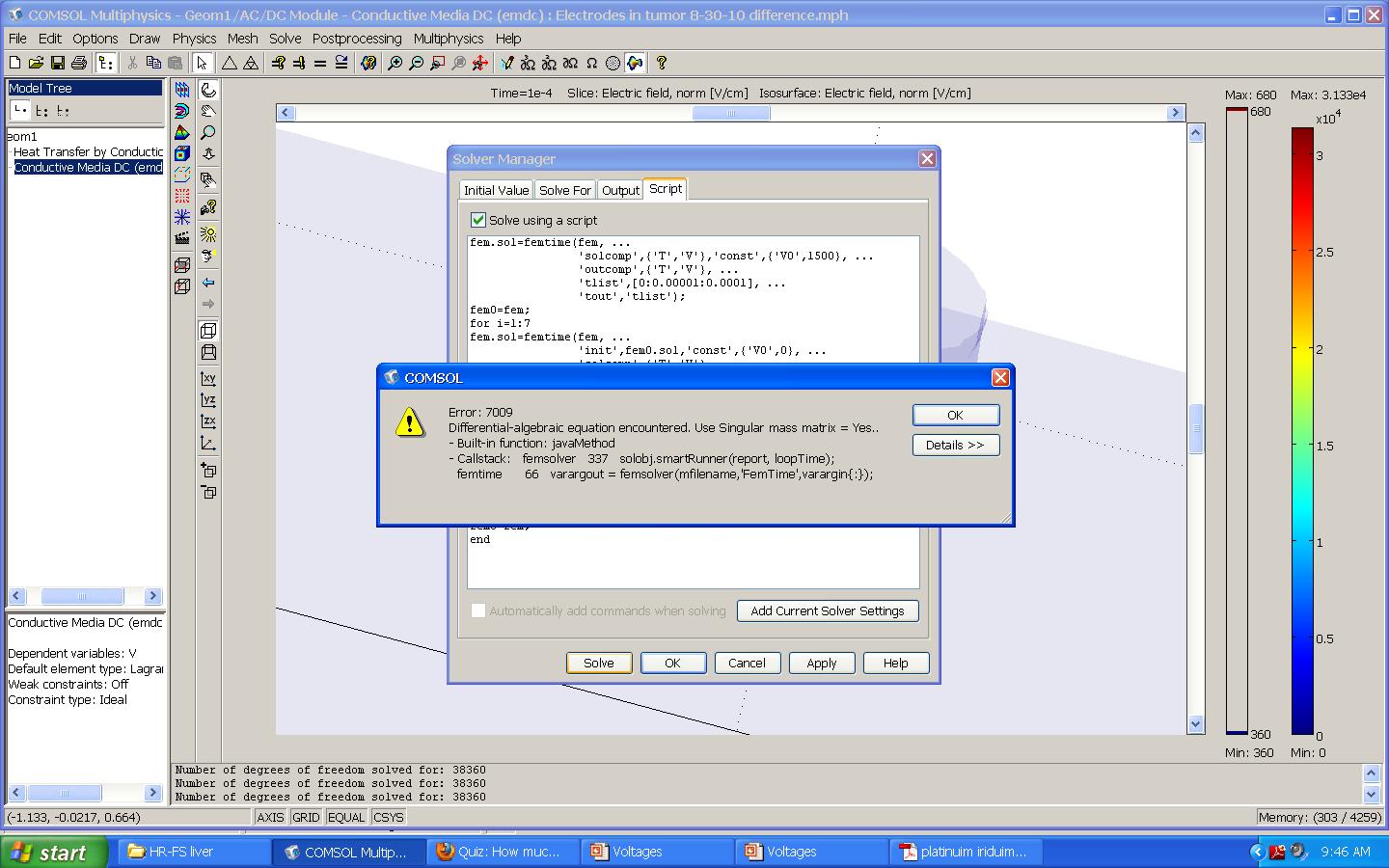The width and height of the screenshot is (1389, 868).
Task: Switch to the Initial Value tab
Action: coord(496,190)
